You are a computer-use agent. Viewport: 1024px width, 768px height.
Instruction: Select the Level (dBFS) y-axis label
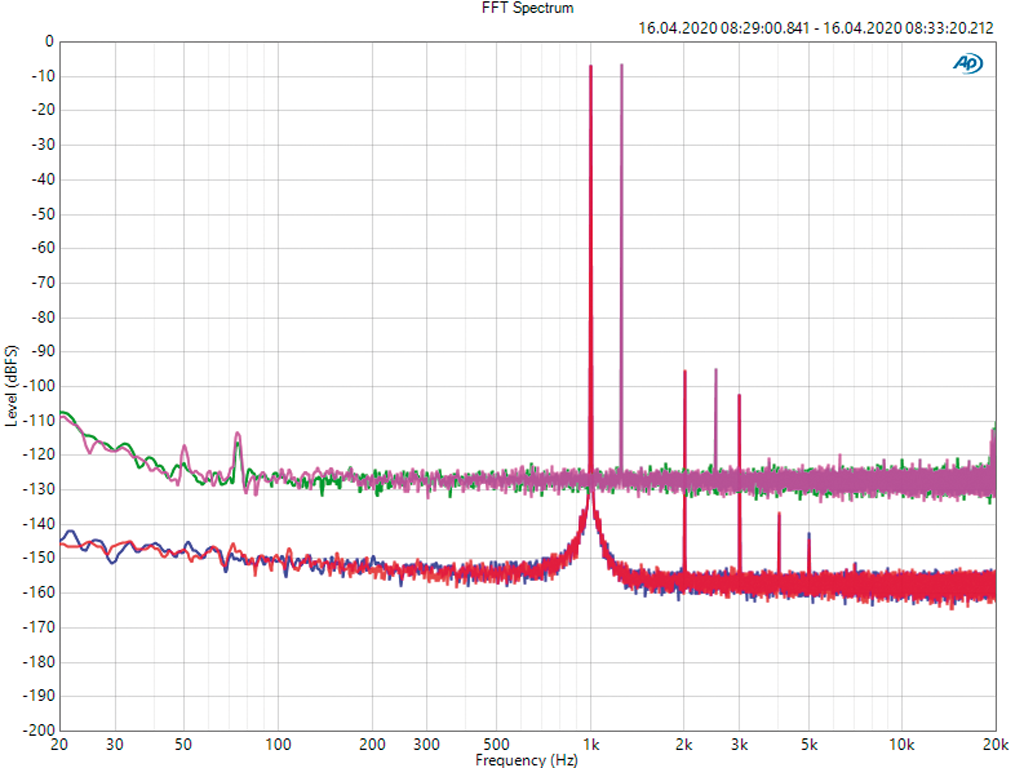pyautogui.click(x=11, y=386)
